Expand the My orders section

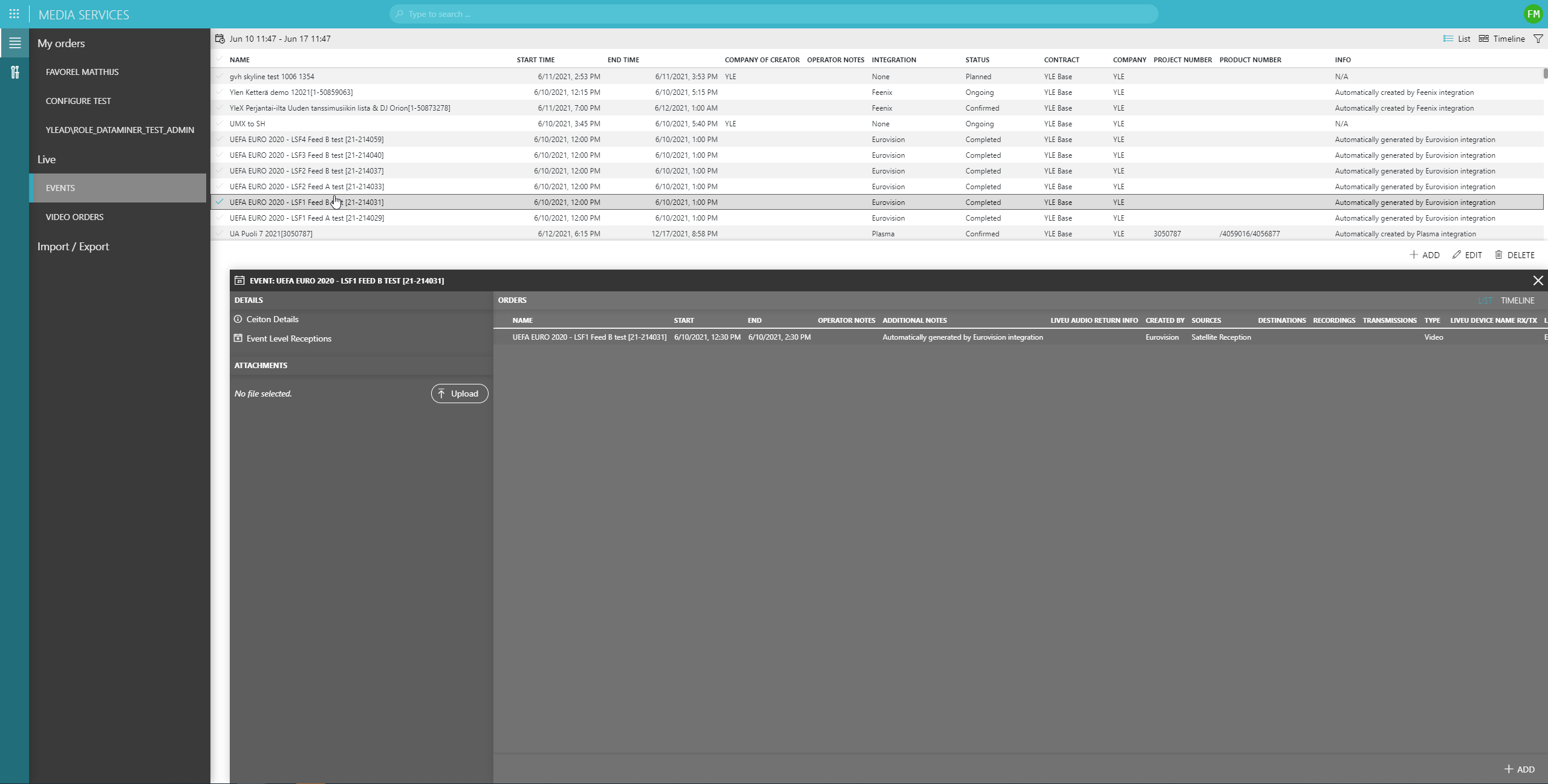61,44
